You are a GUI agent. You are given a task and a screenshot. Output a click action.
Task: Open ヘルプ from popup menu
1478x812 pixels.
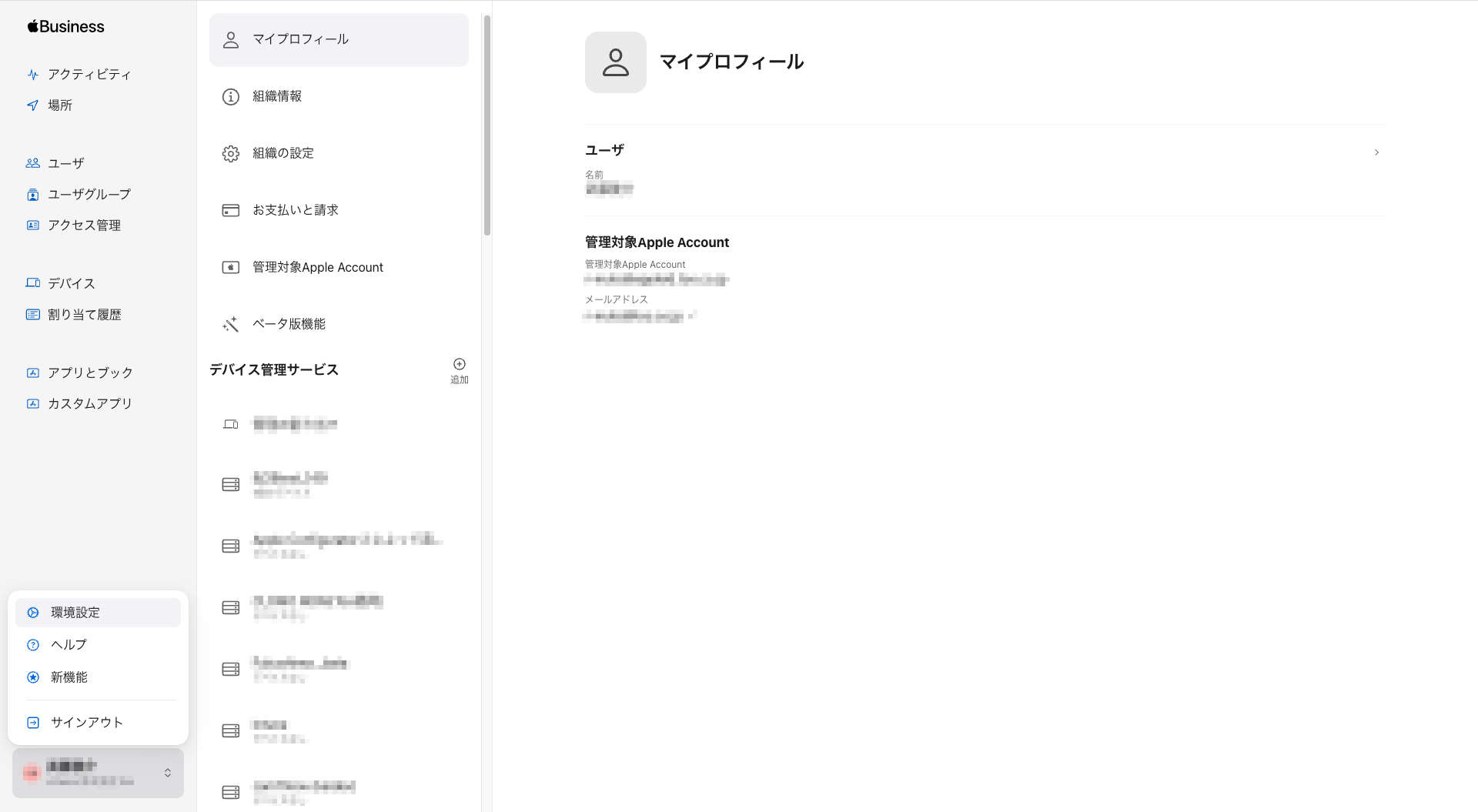pyautogui.click(x=98, y=645)
